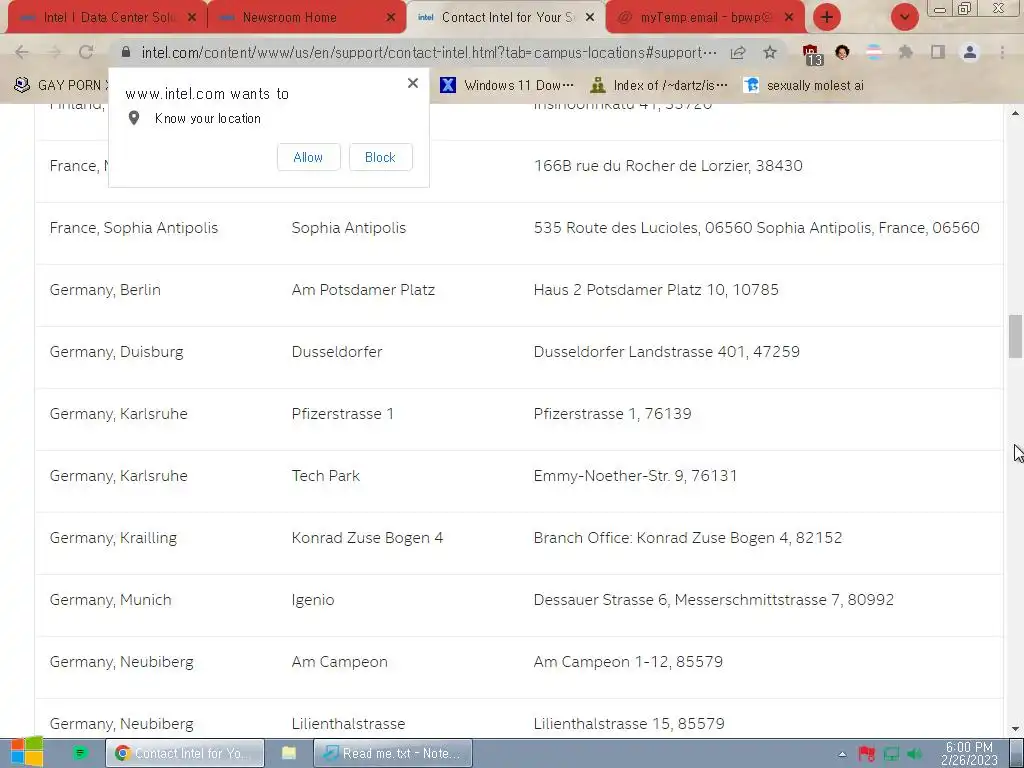Bookmark this page with the star icon

(770, 52)
